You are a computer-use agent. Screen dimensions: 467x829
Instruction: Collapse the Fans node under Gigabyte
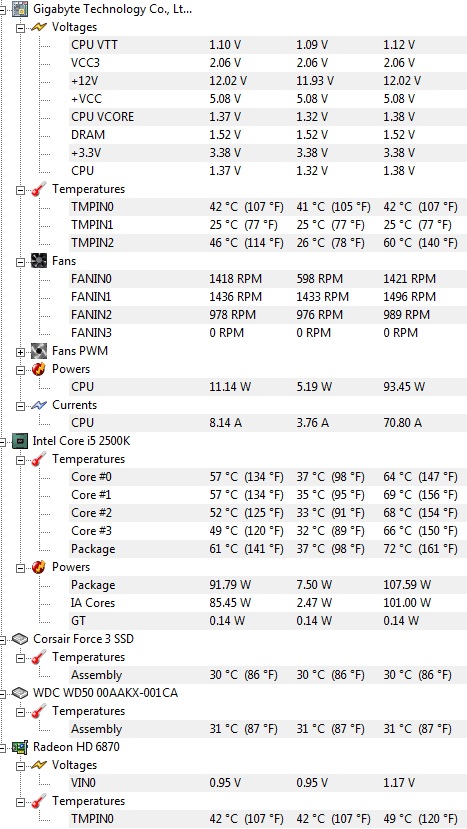coord(20,262)
